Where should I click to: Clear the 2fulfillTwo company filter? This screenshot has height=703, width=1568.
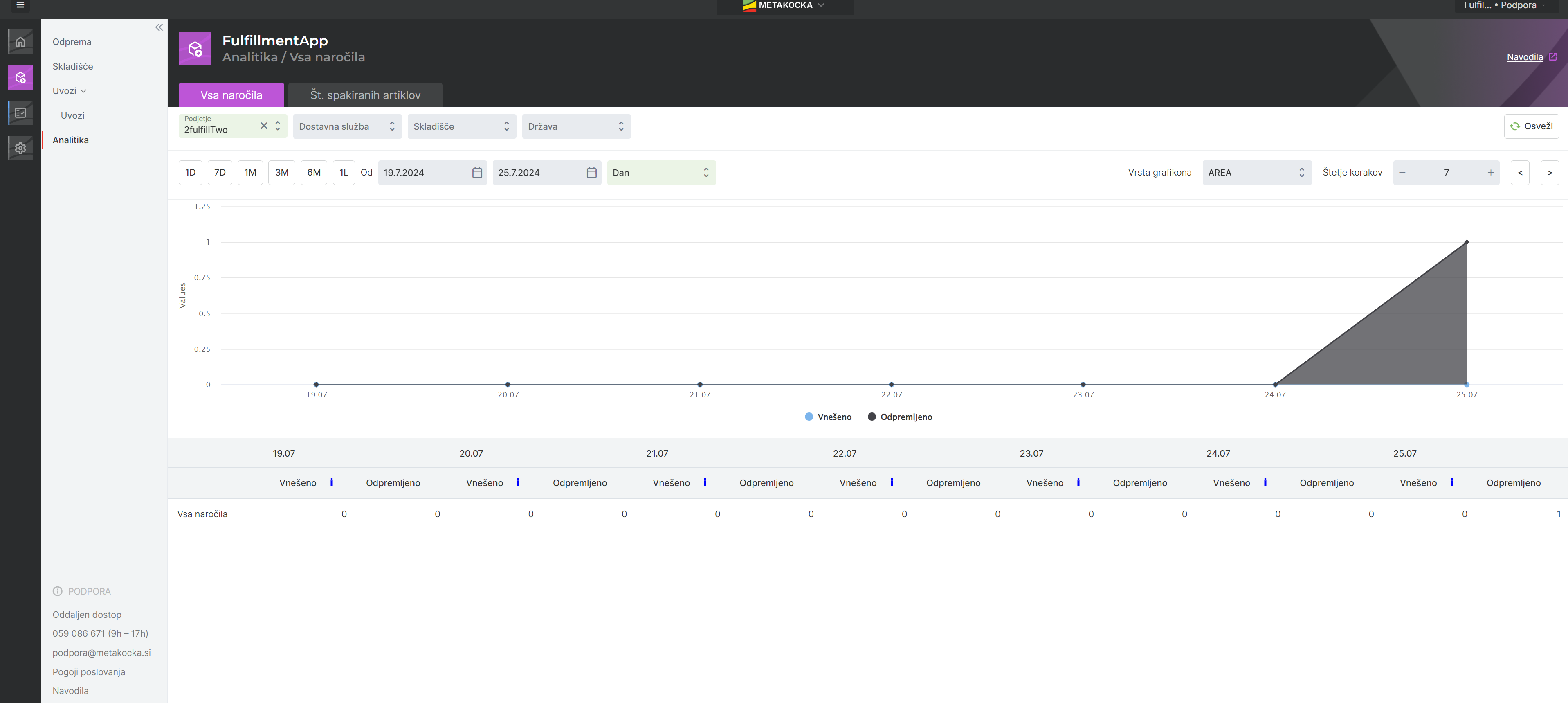263,126
